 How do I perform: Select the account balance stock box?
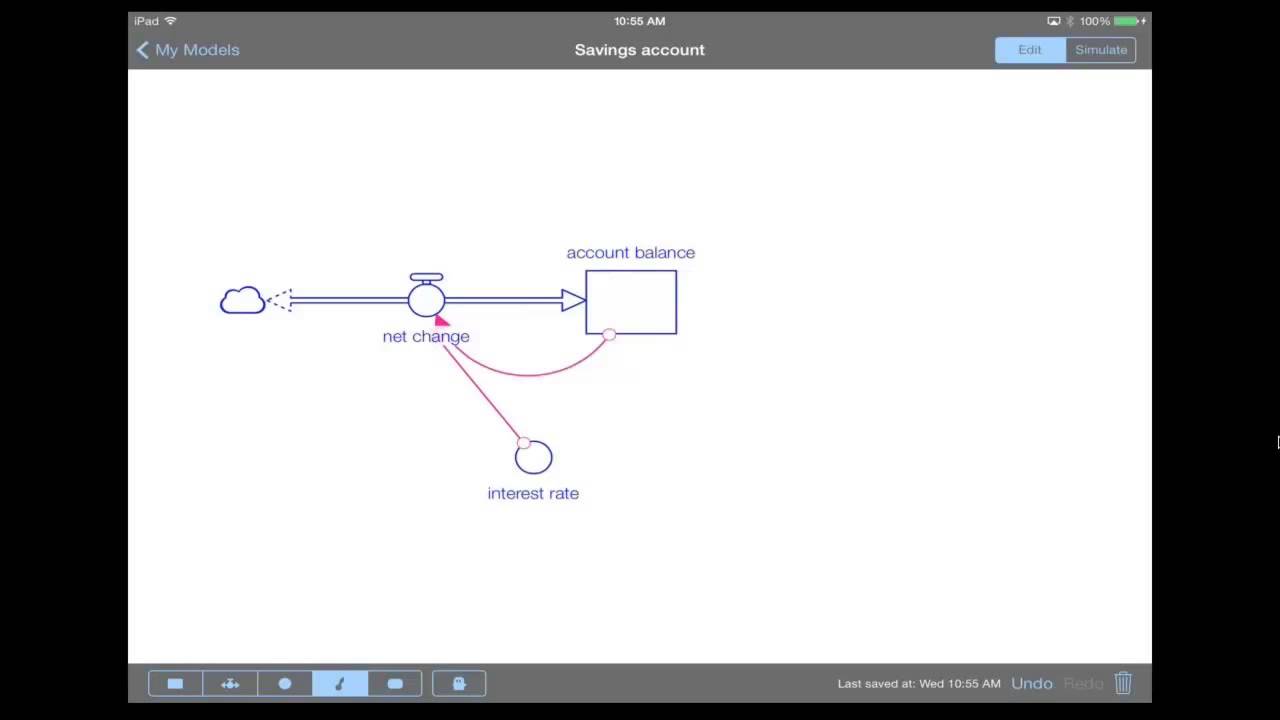631,302
